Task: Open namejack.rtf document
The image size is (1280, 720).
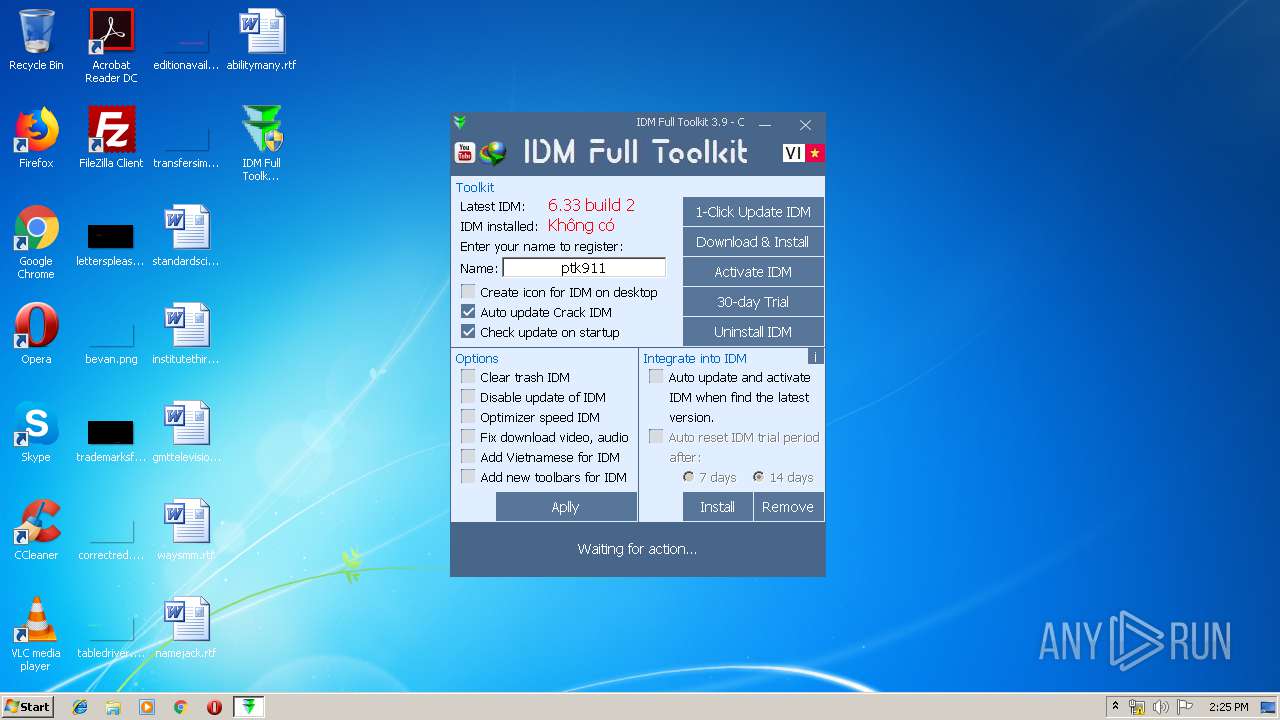Action: point(186,628)
